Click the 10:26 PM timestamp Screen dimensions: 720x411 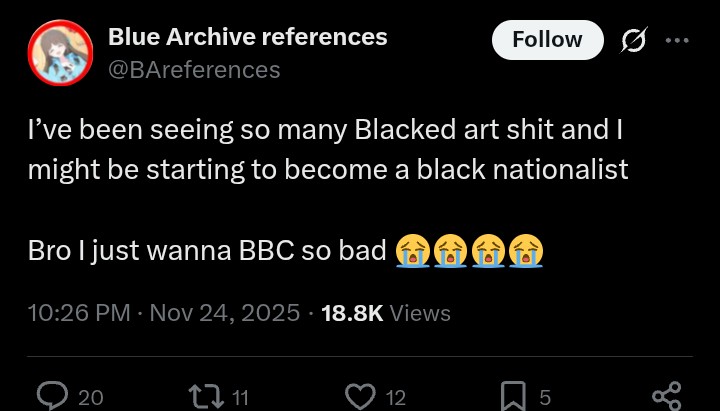80,313
